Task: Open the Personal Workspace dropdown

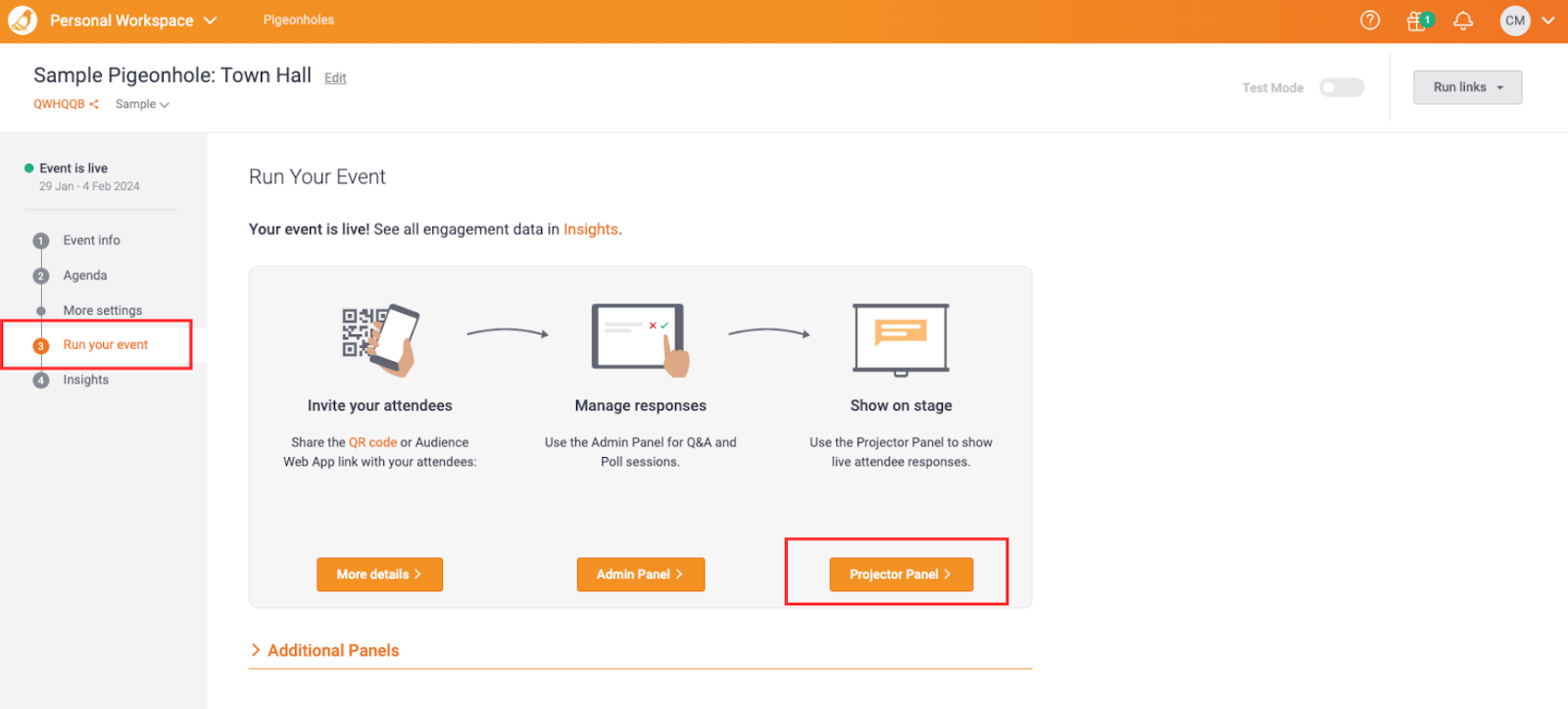Action: (x=132, y=21)
